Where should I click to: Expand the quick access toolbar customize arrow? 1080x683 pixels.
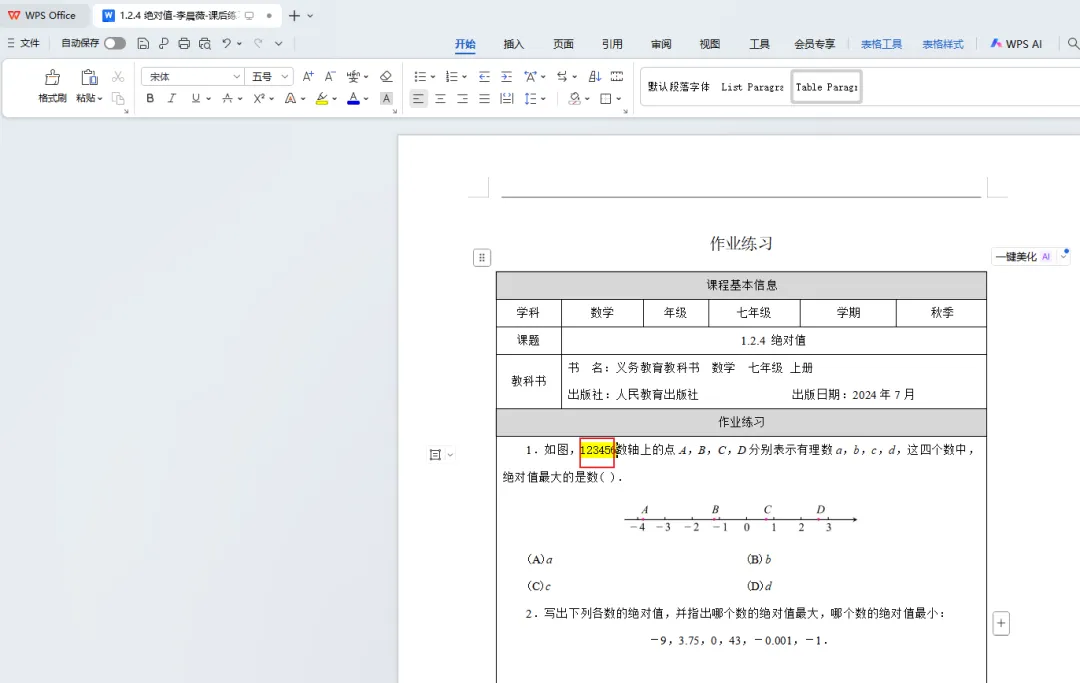click(278, 43)
